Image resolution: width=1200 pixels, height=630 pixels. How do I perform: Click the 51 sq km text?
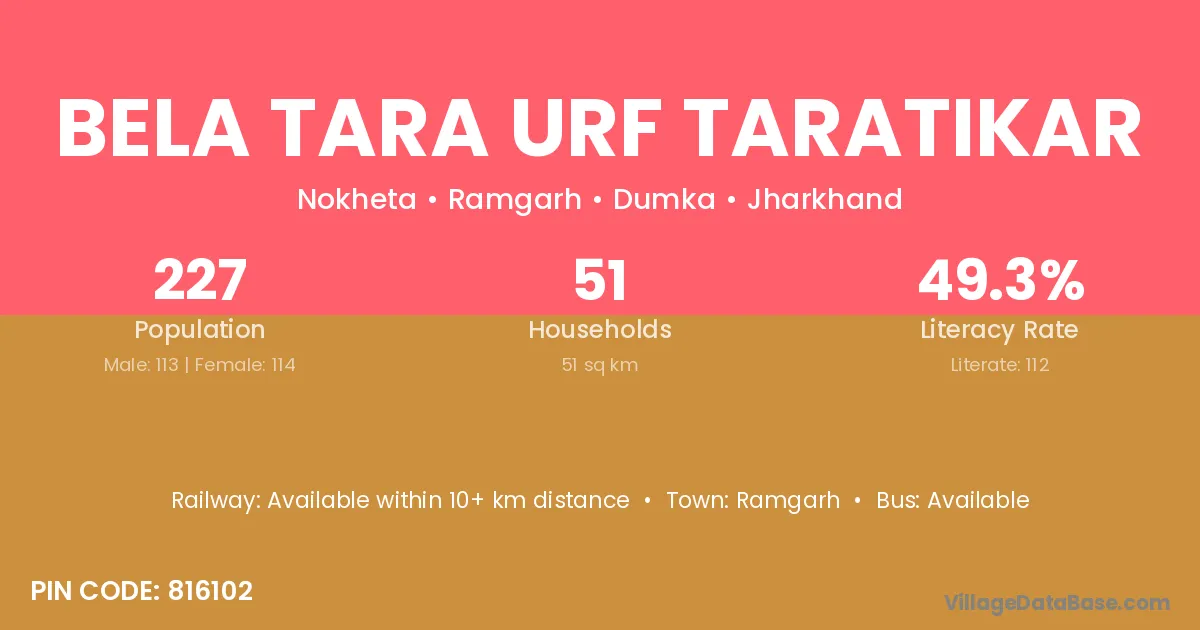pyautogui.click(x=600, y=365)
